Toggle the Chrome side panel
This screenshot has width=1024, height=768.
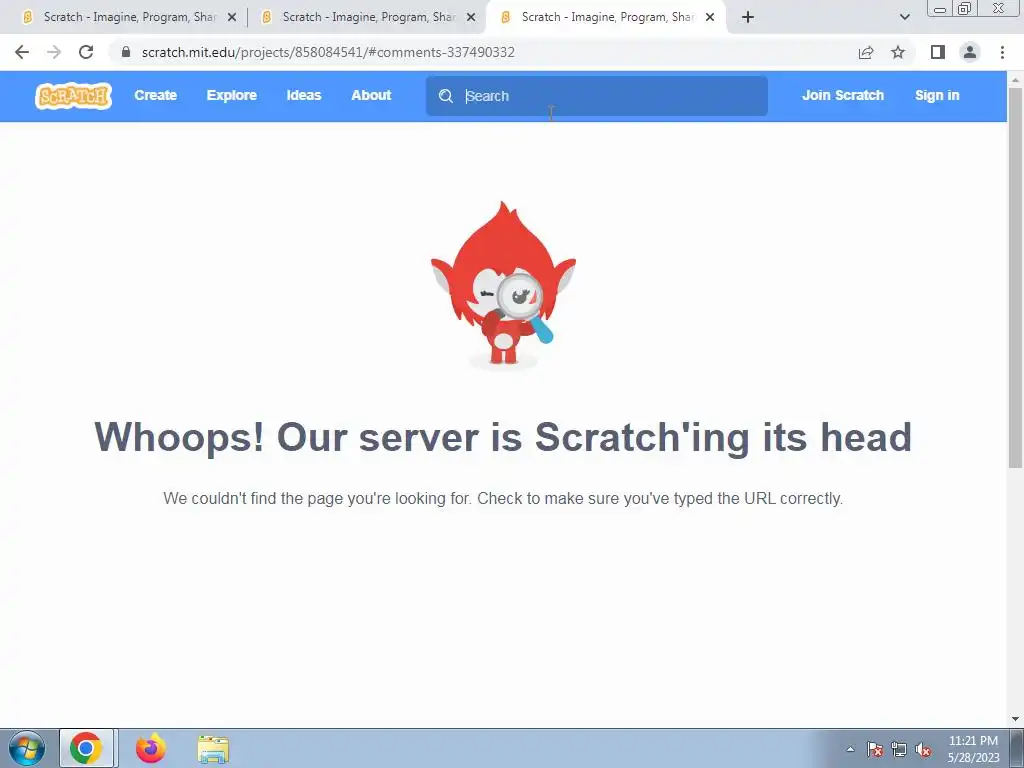(x=938, y=52)
